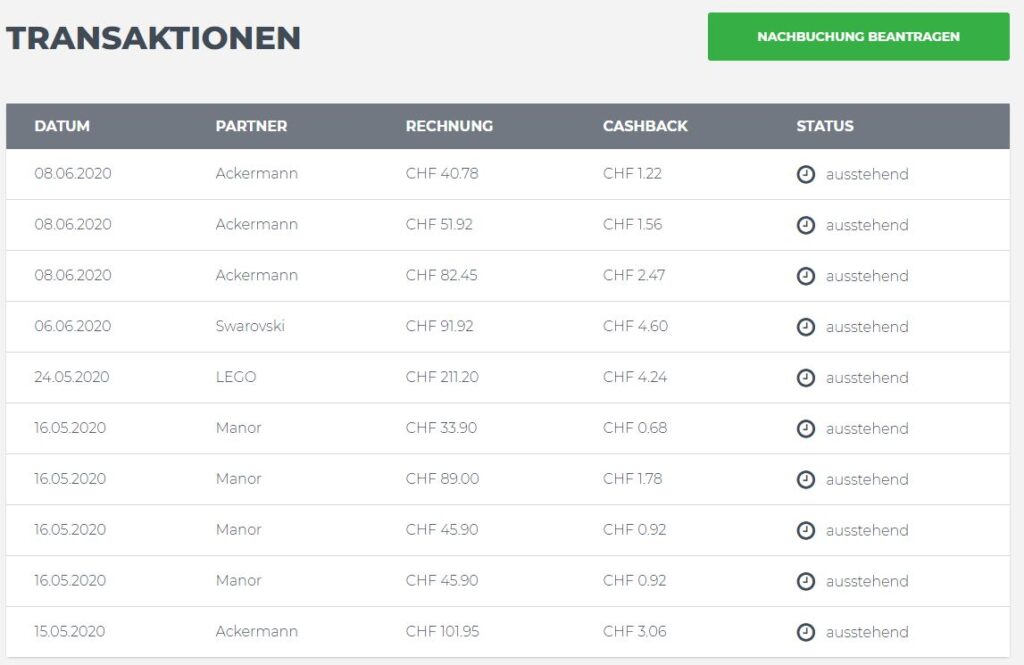1024x665 pixels.
Task: Click the Swarovski partner name
Action: pyautogui.click(x=250, y=326)
